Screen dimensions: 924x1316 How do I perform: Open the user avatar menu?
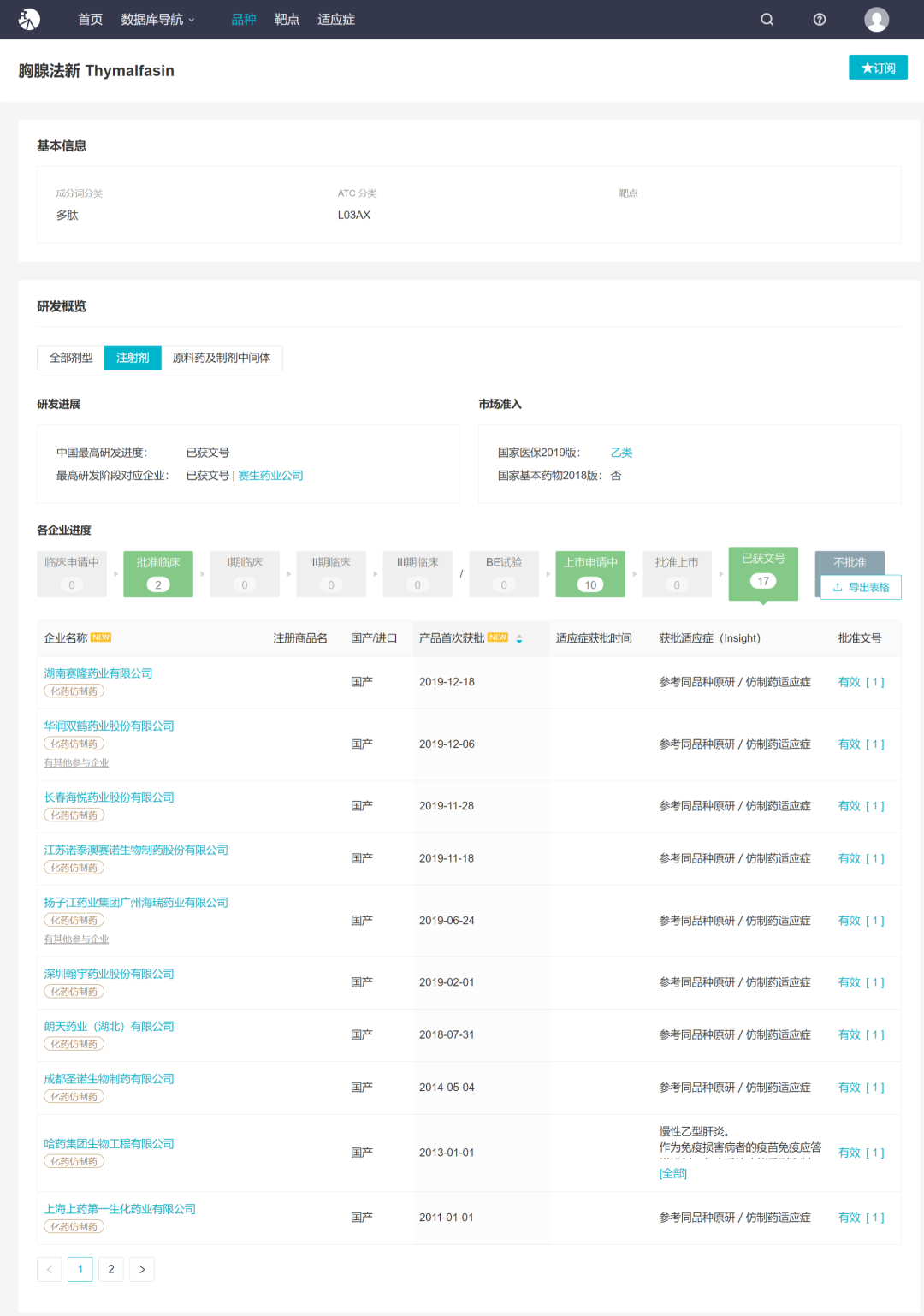point(877,19)
